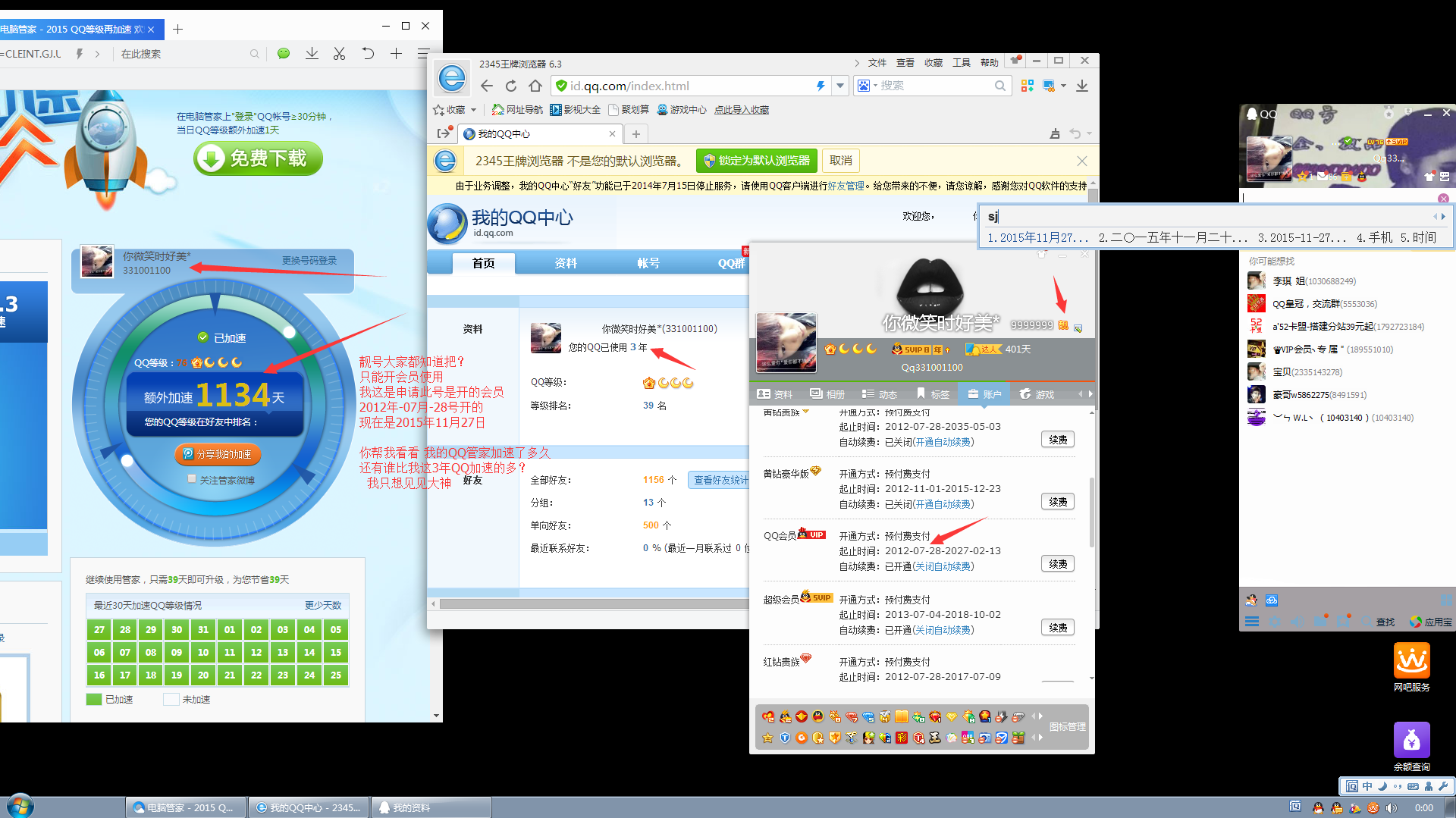Open the 游戏中心 bookmark

pyautogui.click(x=681, y=110)
